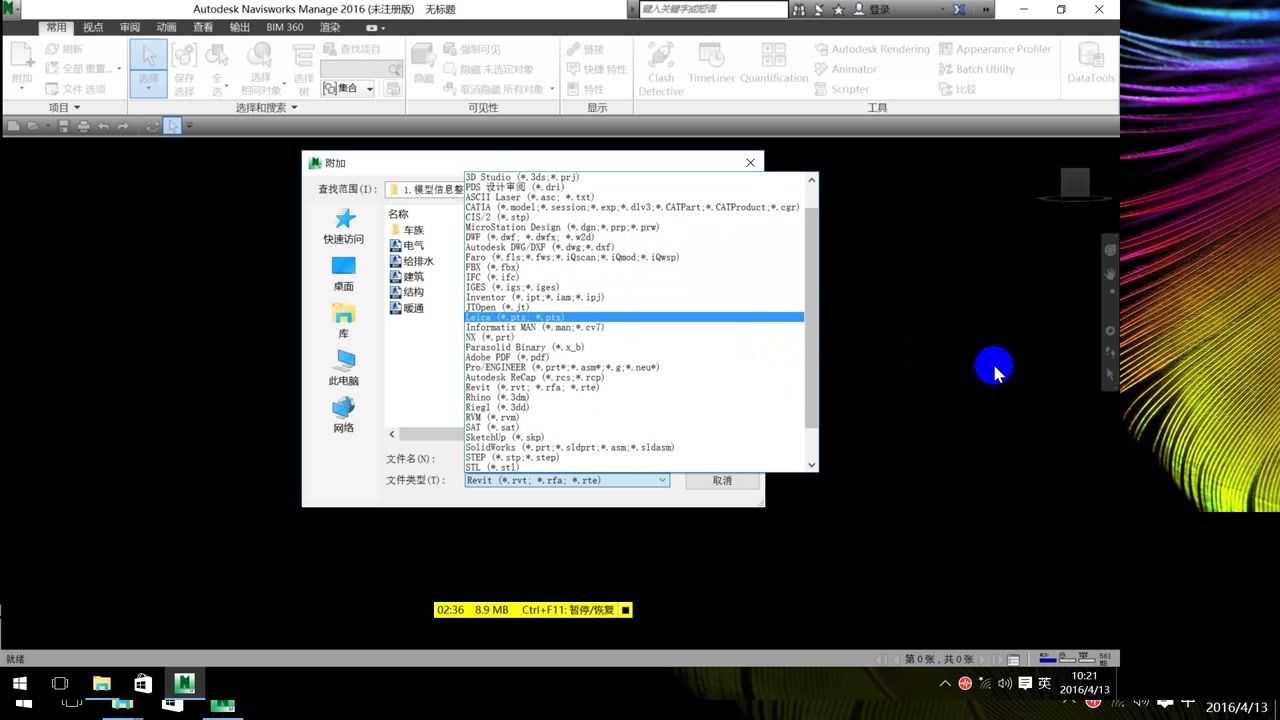Expand the 选择和搜索 panel arrow
The height and width of the screenshot is (720, 1280).
(294, 108)
